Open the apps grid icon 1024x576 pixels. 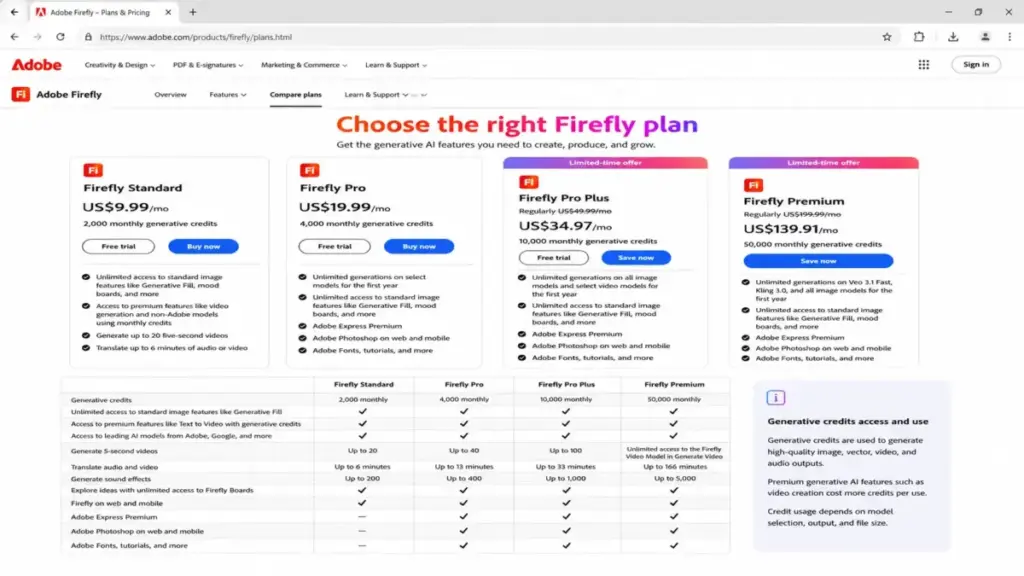pos(923,65)
